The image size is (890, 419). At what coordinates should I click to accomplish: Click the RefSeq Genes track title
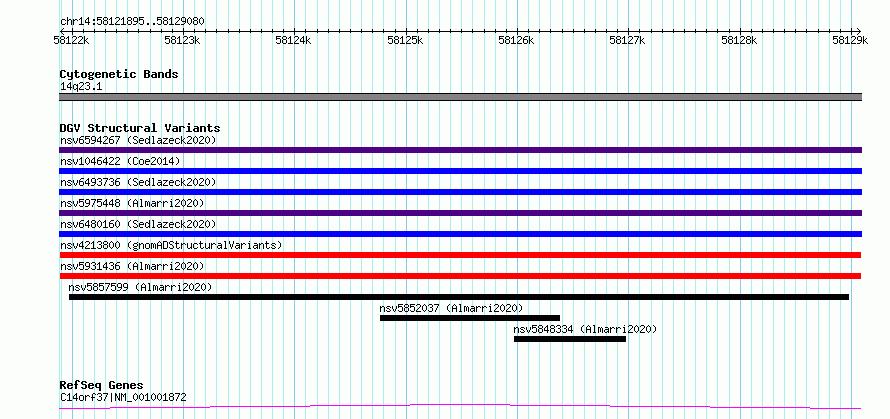(x=102, y=386)
